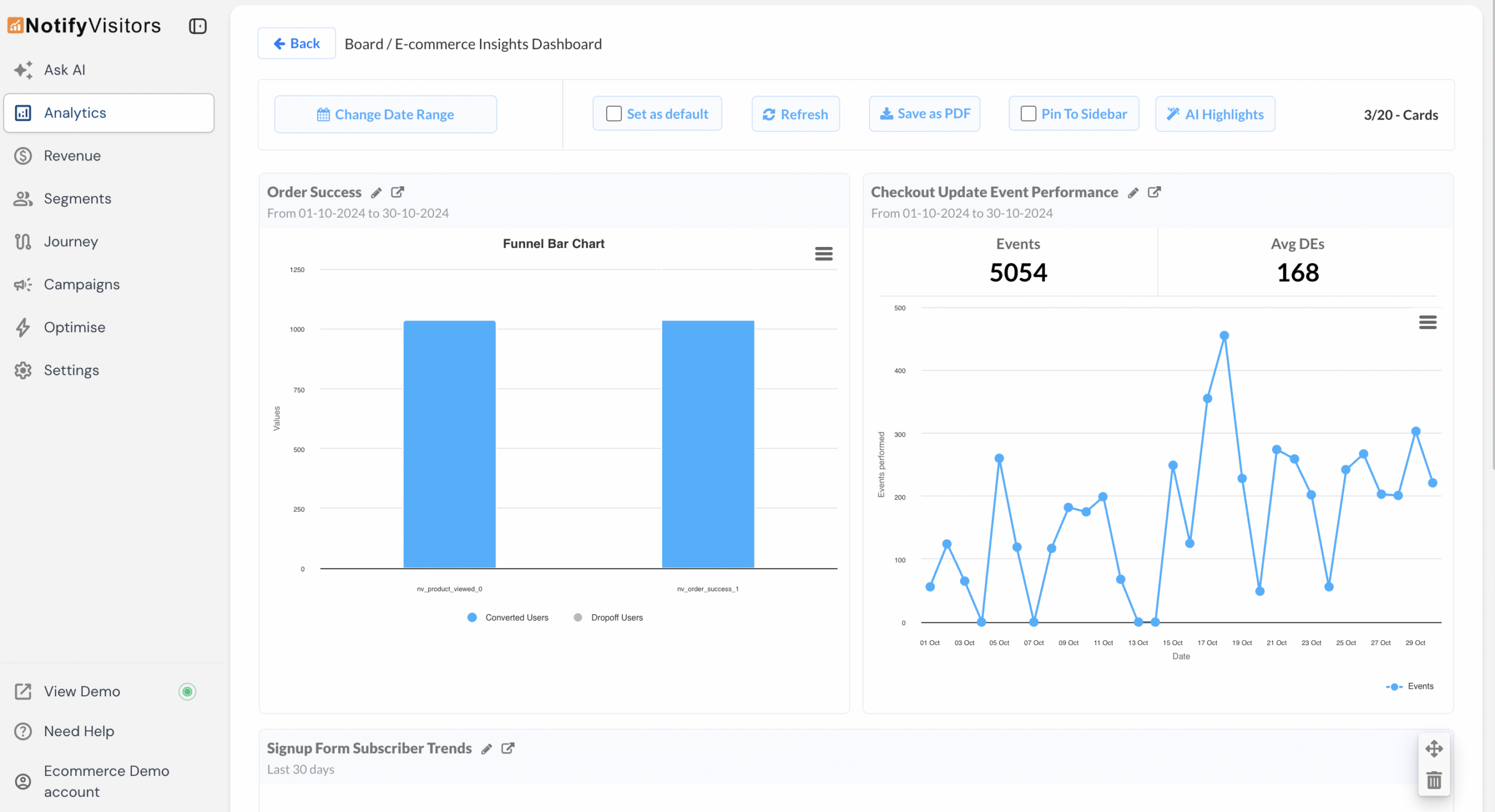This screenshot has width=1495, height=812.
Task: Switch to the Revenue section
Action: 72,155
